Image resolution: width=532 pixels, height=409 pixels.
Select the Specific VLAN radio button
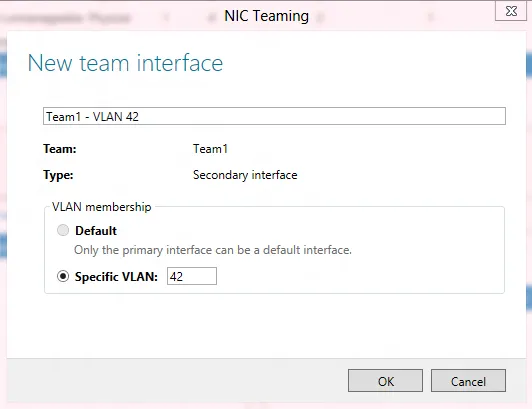click(x=63, y=276)
